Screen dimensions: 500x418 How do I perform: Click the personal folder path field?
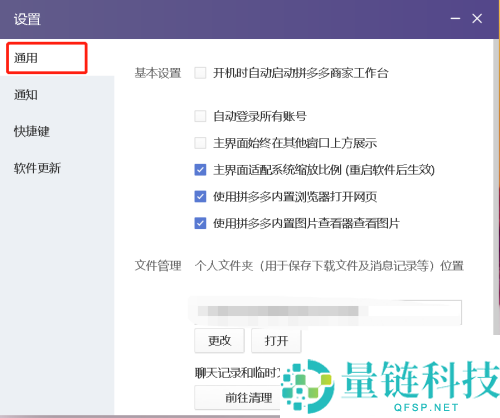328,312
